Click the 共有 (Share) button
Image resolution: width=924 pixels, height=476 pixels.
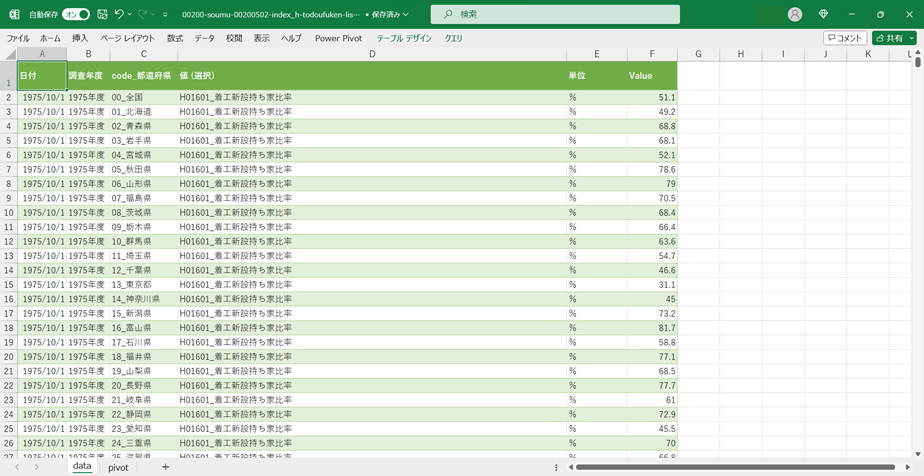tap(894, 38)
